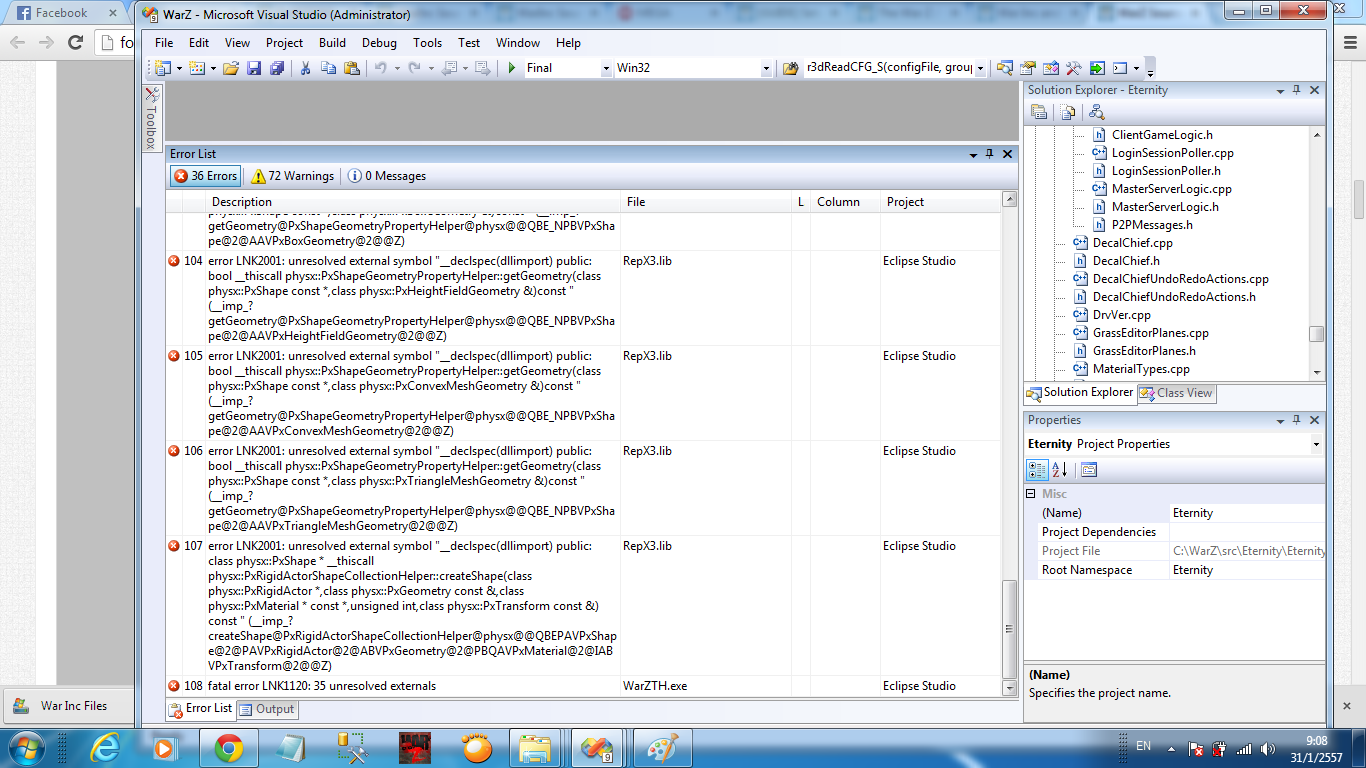Click the Properties icon in Solution Explorer toolbar
Screen dimensions: 1366x768
click(x=1039, y=112)
